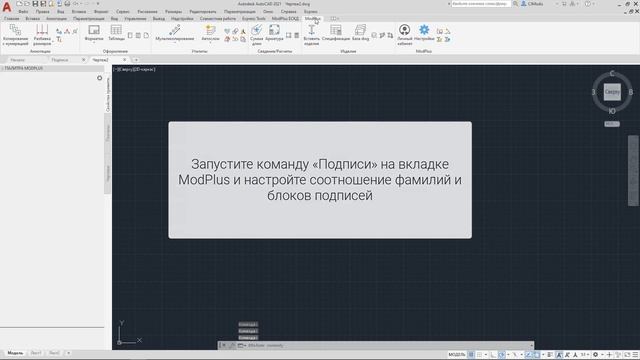Switch to Express Tools ribbon tab

[x=253, y=18]
